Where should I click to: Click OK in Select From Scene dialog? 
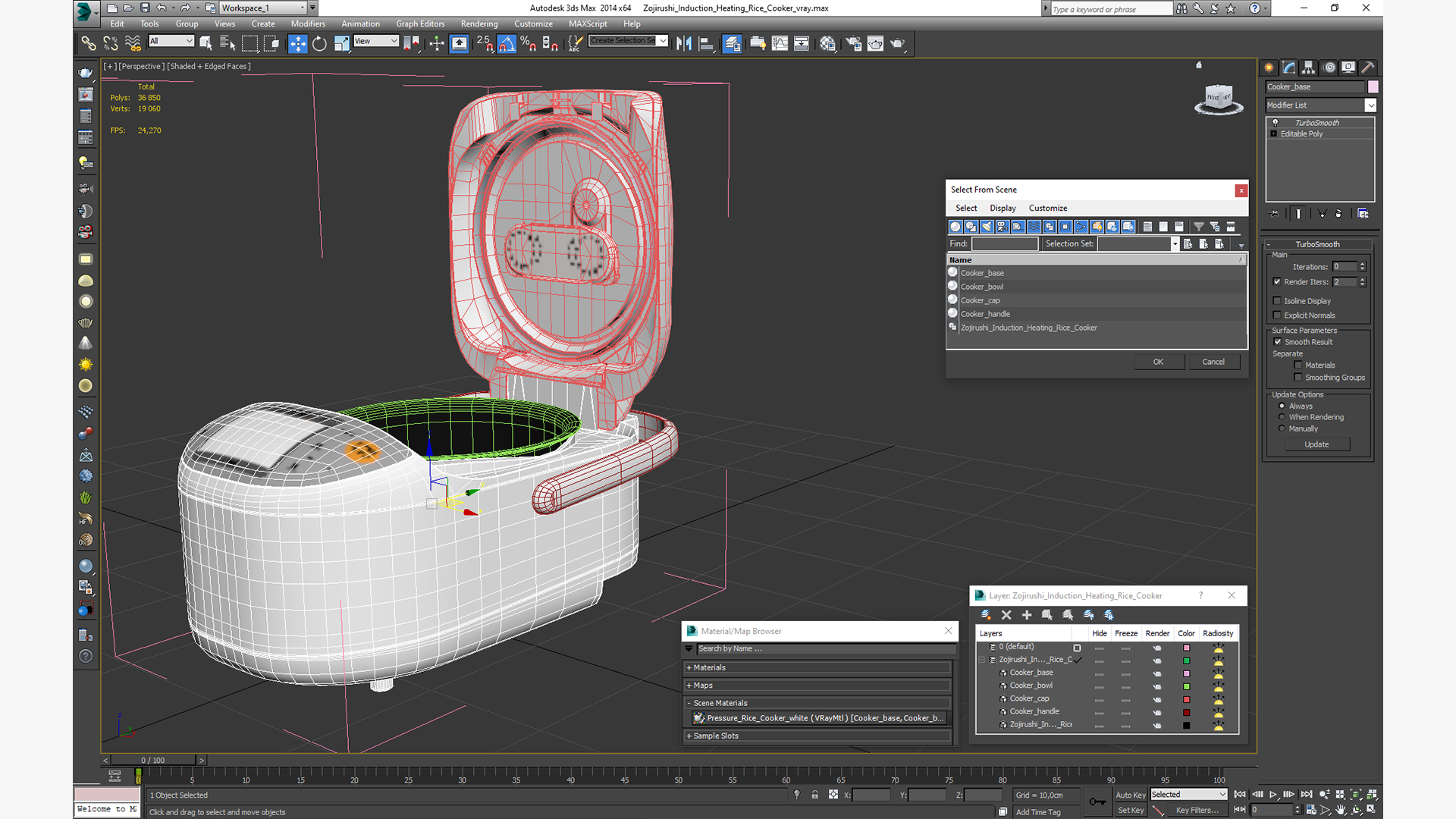click(x=1158, y=362)
